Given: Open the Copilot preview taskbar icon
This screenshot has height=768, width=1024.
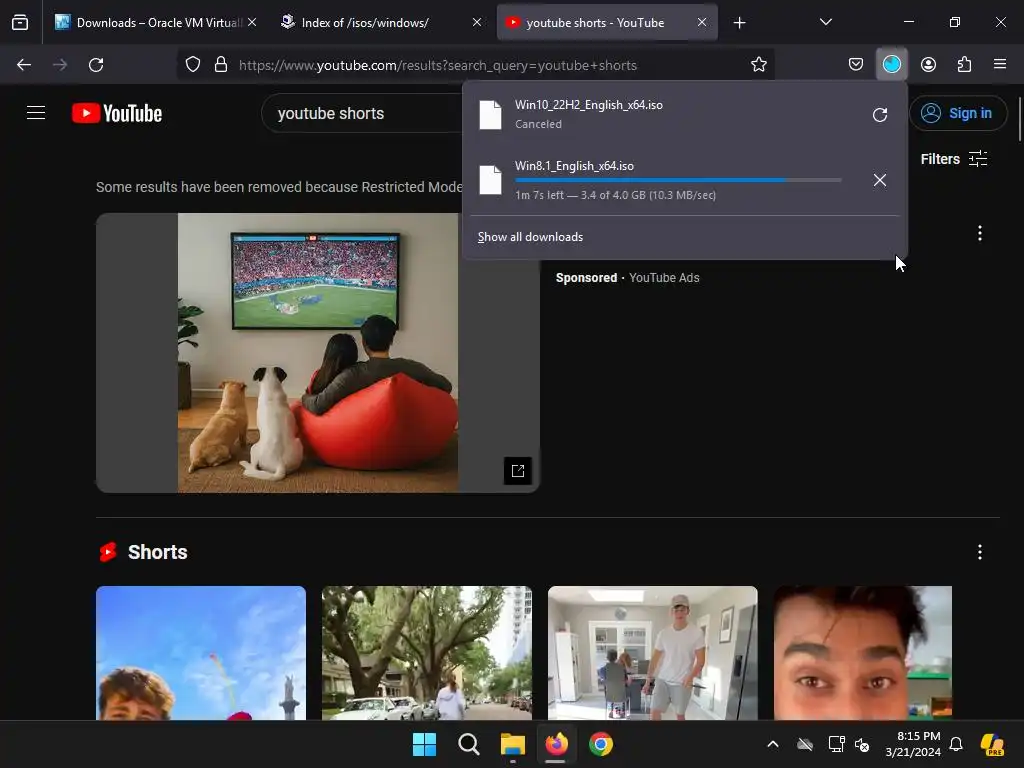Looking at the screenshot, I should (992, 744).
